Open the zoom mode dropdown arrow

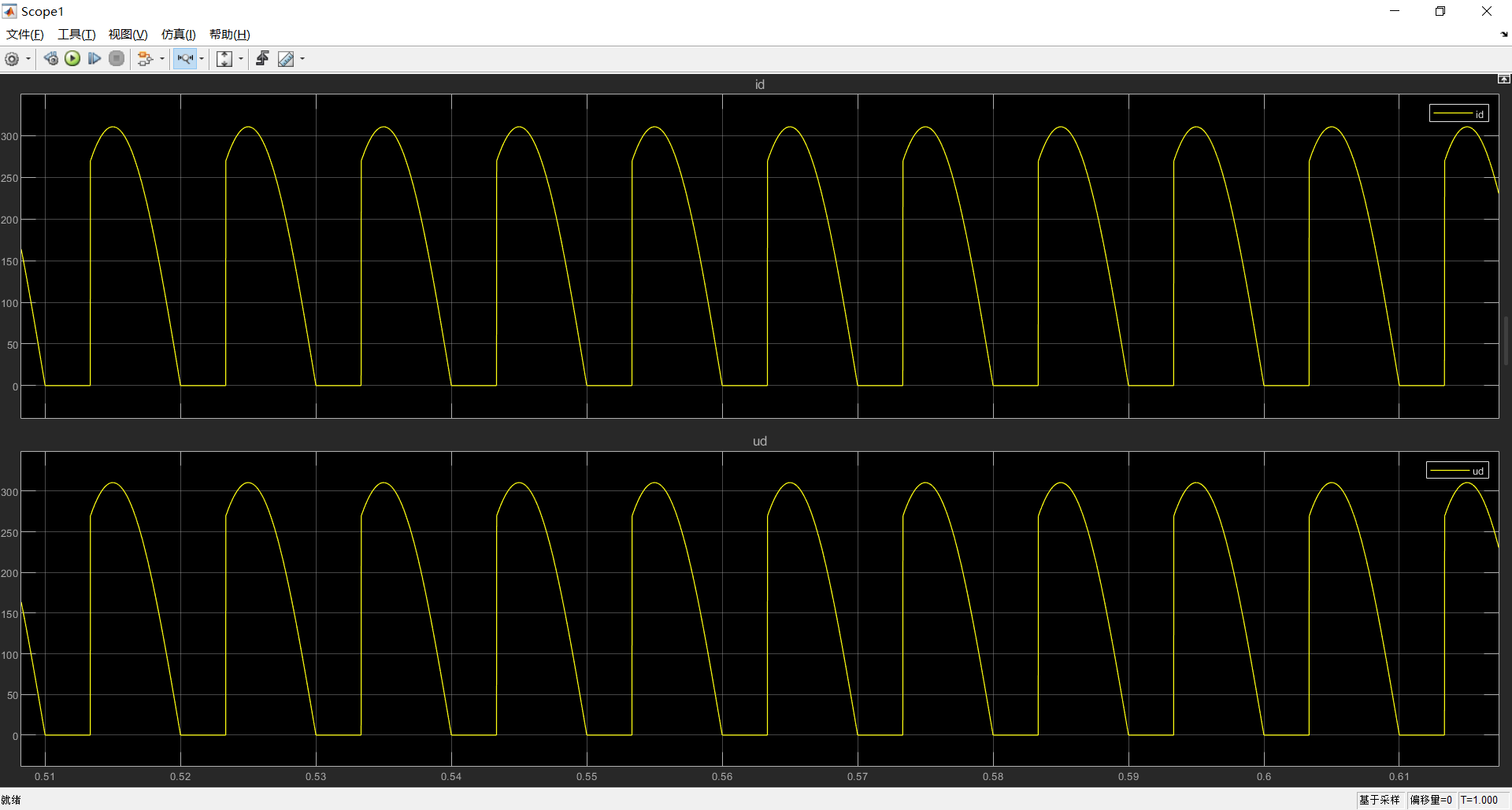pos(202,59)
